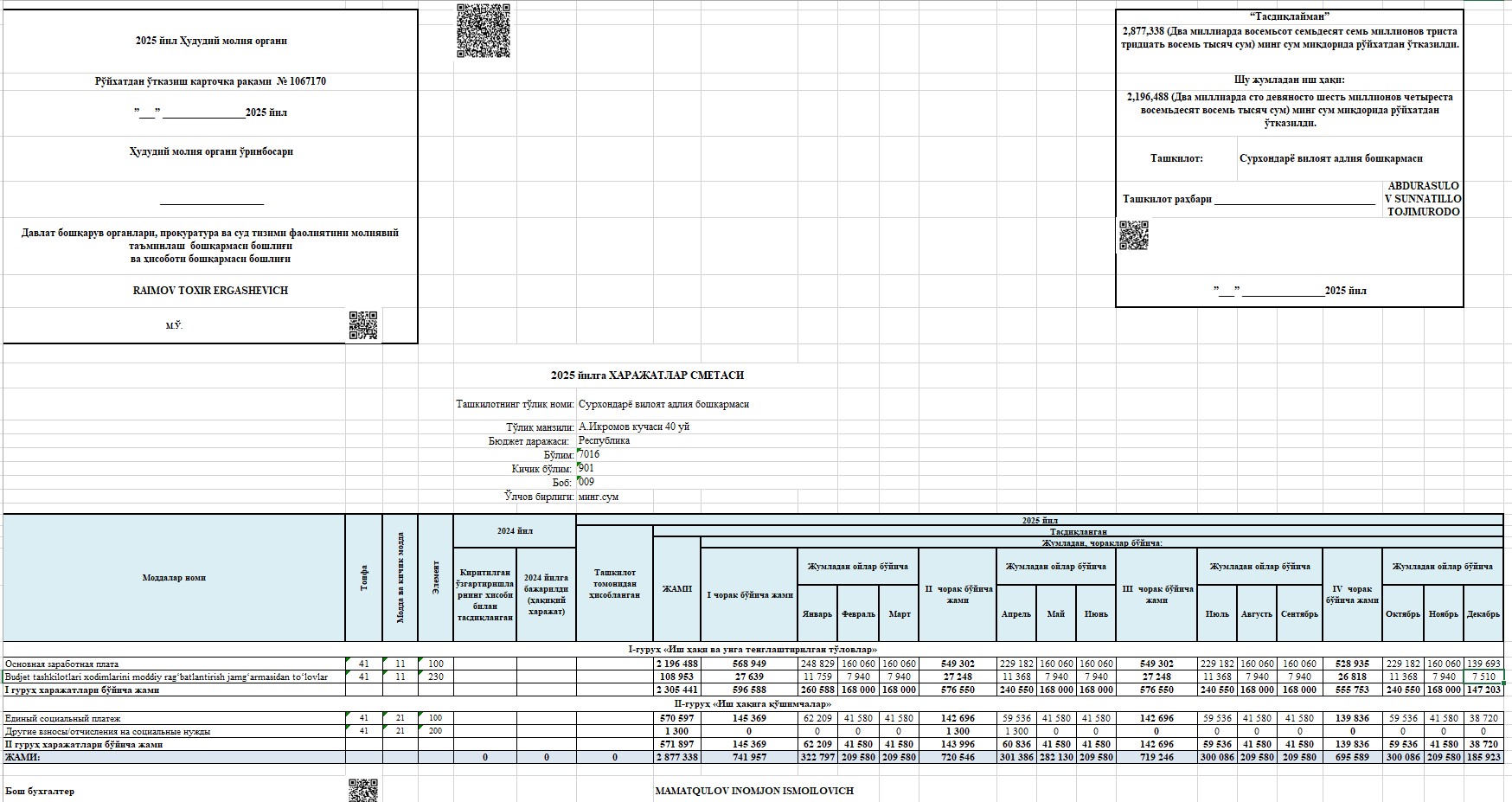
Task: Click the Боб value '009'
Action: (586, 482)
